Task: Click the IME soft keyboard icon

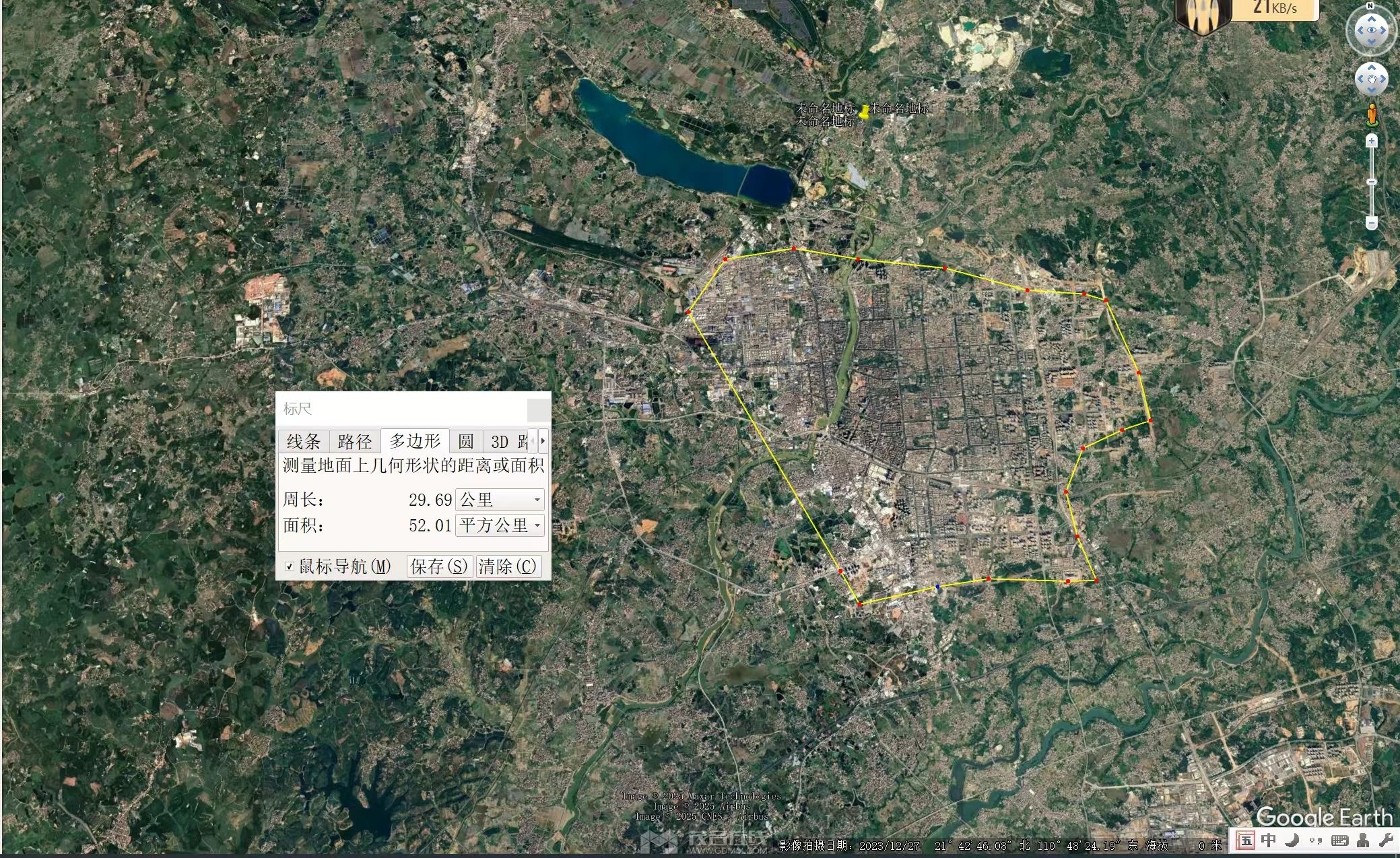Action: click(1339, 840)
